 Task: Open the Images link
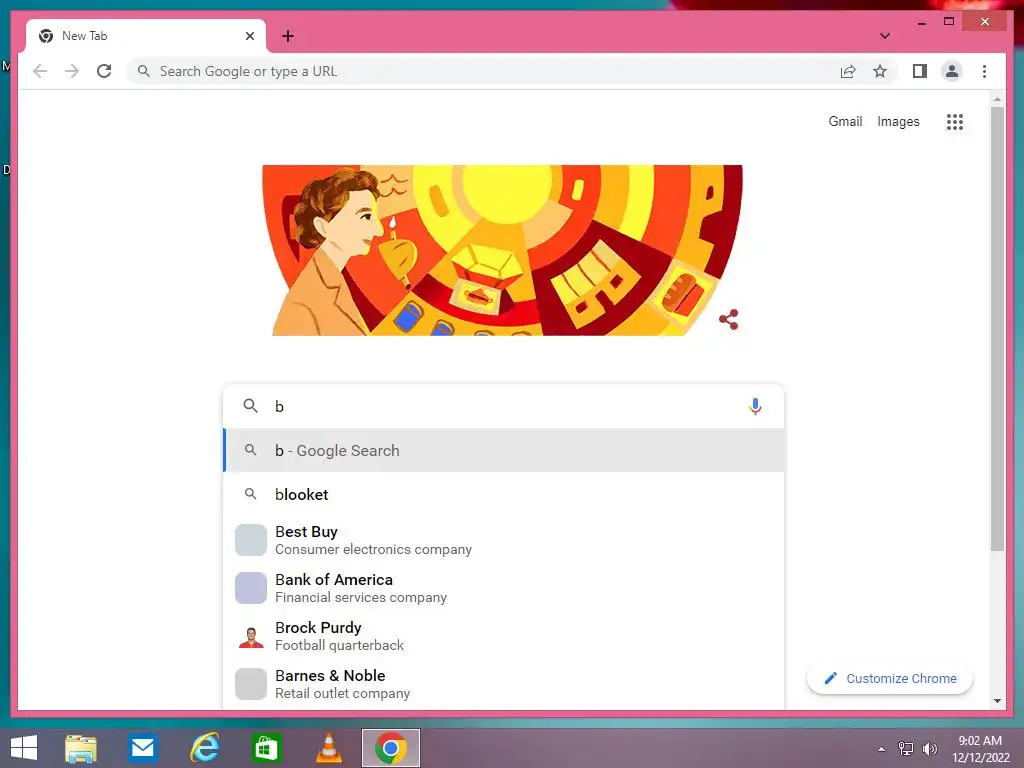[898, 121]
